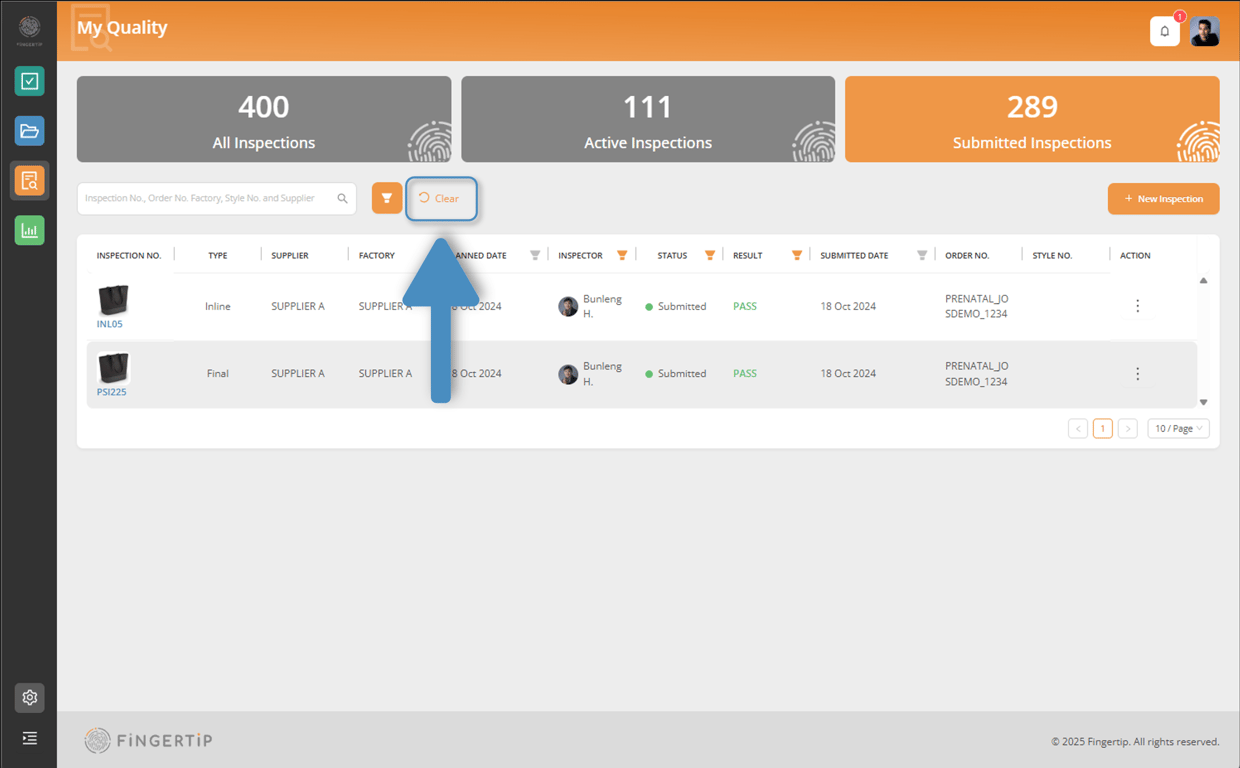Image resolution: width=1240 pixels, height=768 pixels.
Task: Filter the Inspector column
Action: click(622, 255)
